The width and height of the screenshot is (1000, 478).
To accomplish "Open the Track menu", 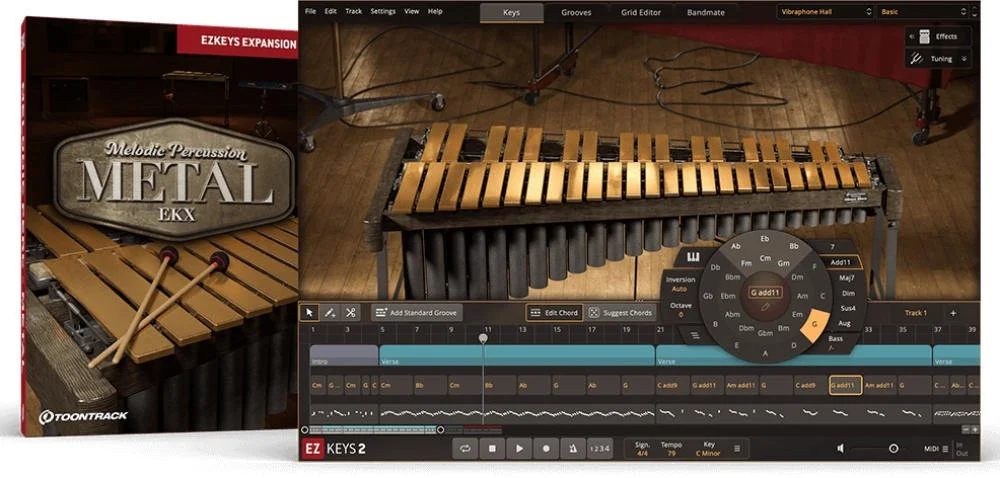I will [353, 11].
